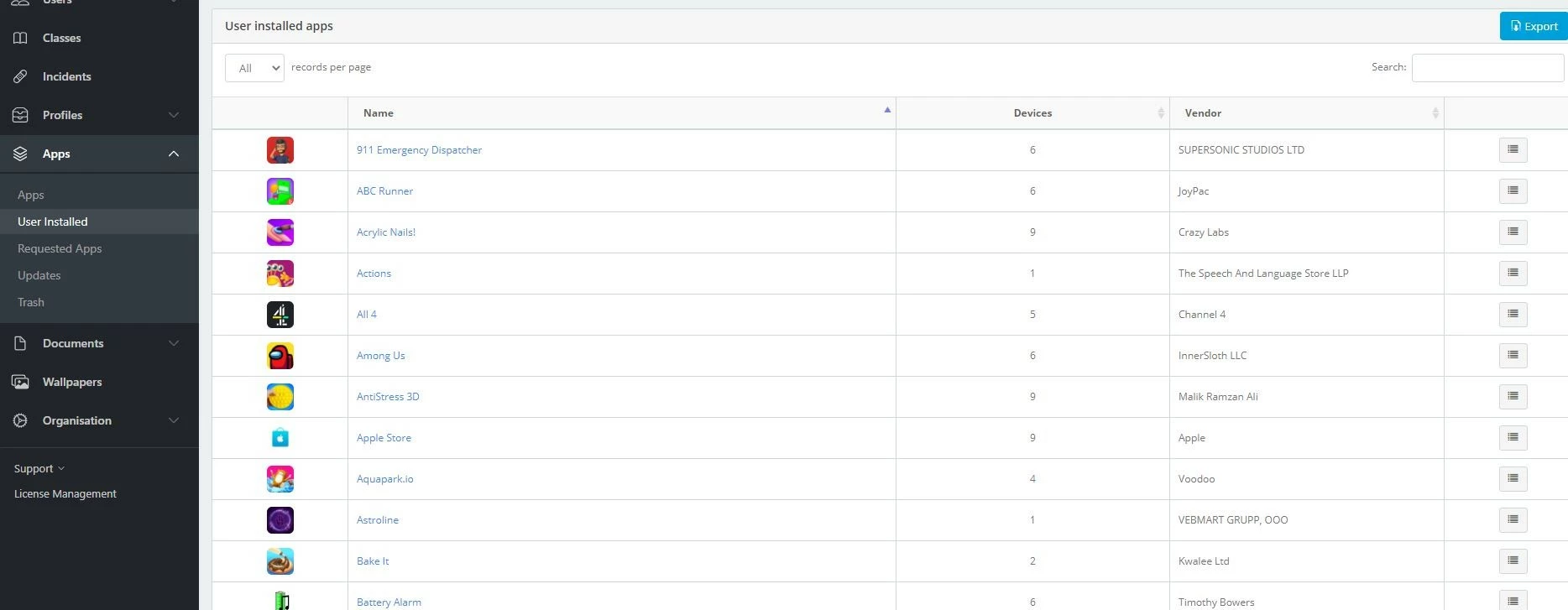Screen dimensions: 1568x610
Task: Open License Management link
Action: pyautogui.click(x=65, y=494)
